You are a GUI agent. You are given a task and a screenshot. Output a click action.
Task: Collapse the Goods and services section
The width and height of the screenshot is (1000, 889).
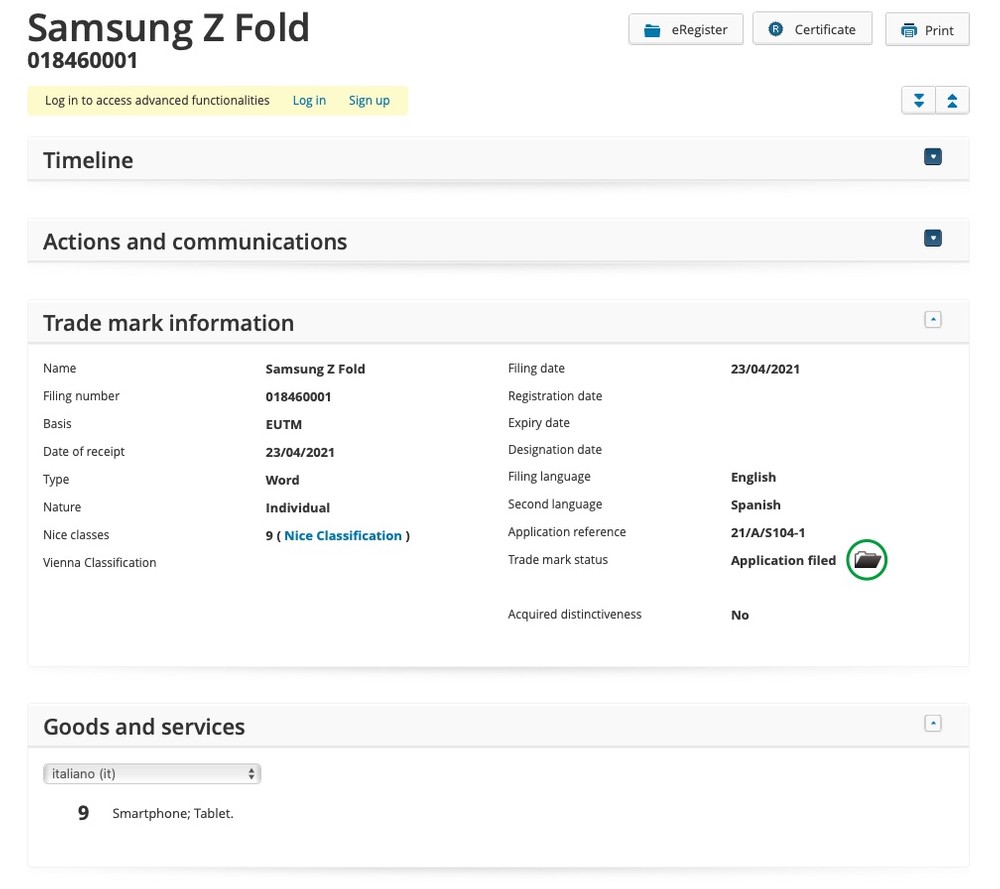tap(933, 723)
